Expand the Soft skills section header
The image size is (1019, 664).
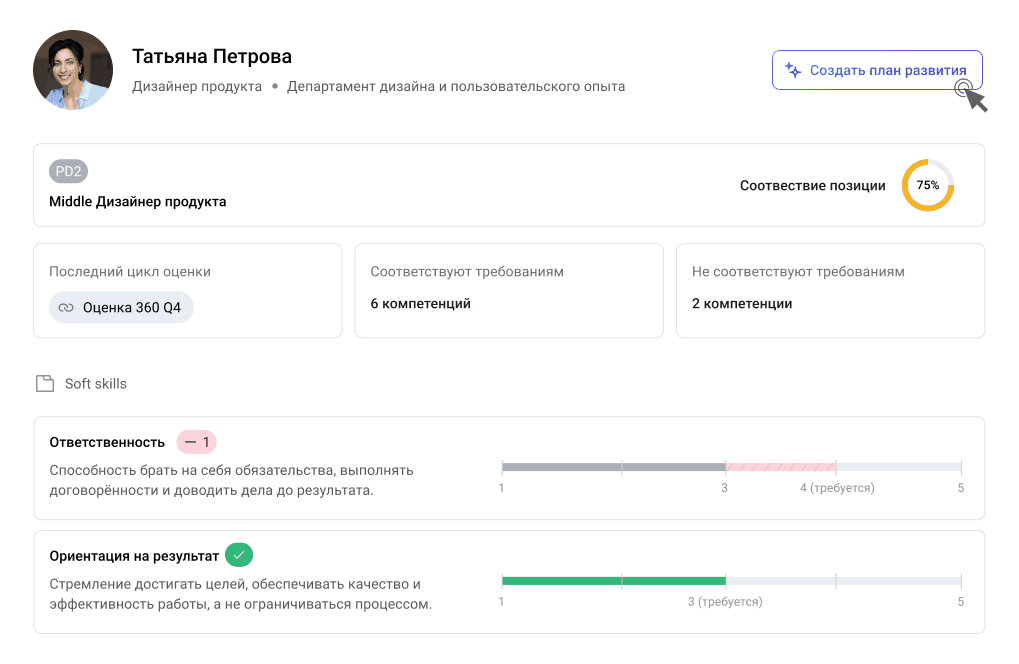96,384
